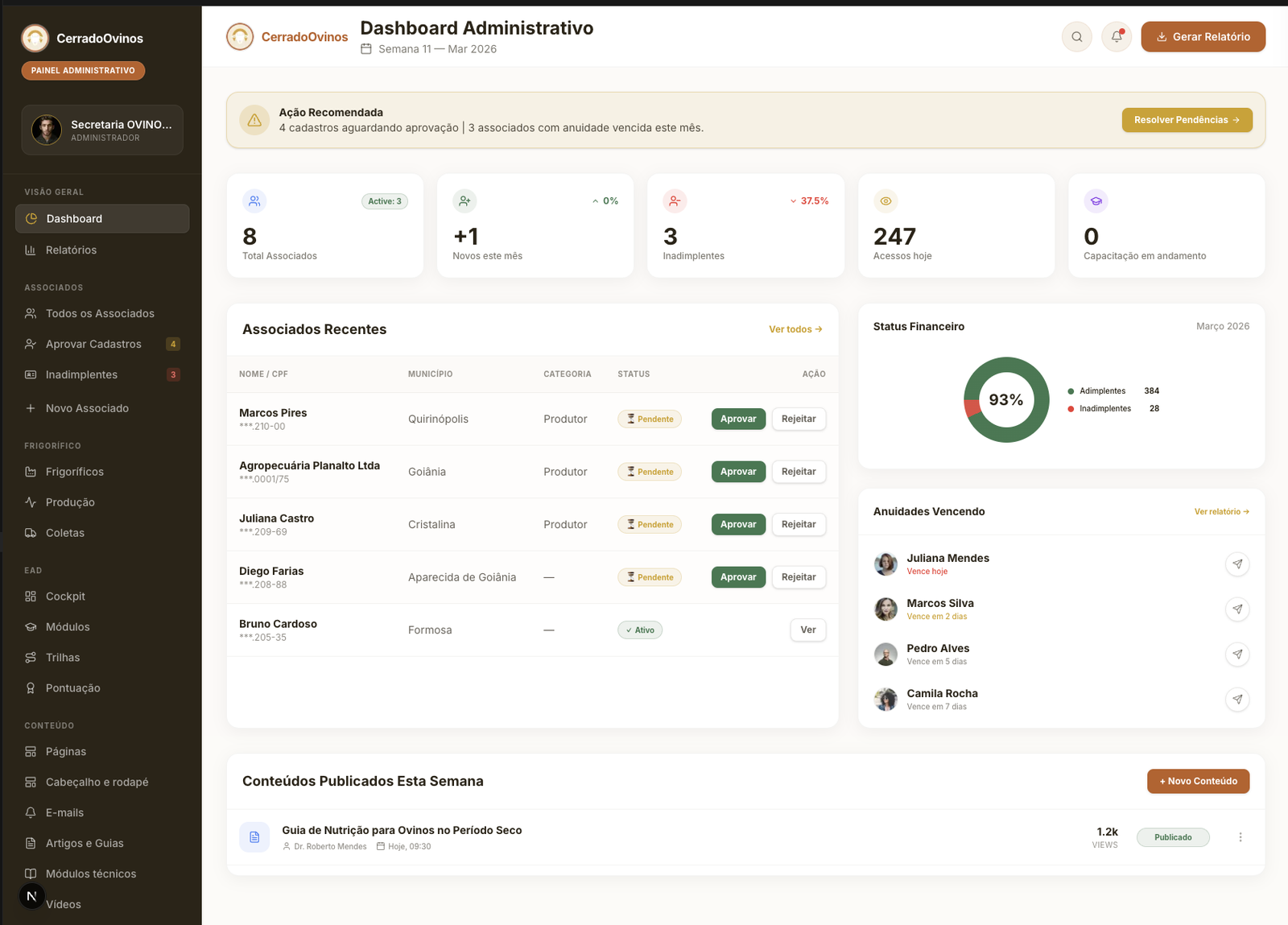Open notifications bell icon
This screenshot has height=925, width=1288.
1117,37
